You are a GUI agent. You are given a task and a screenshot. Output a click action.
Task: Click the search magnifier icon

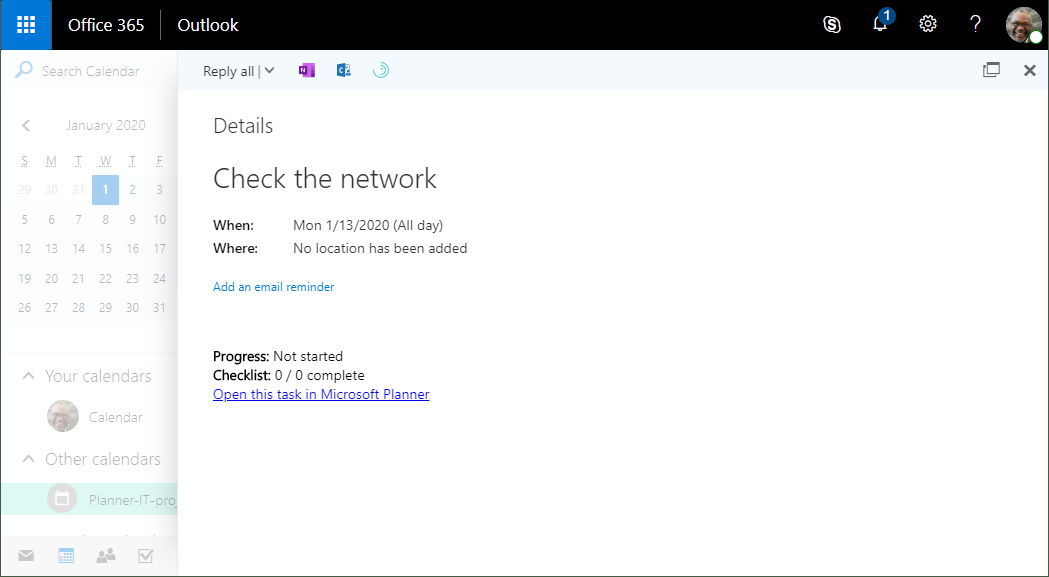click(23, 70)
